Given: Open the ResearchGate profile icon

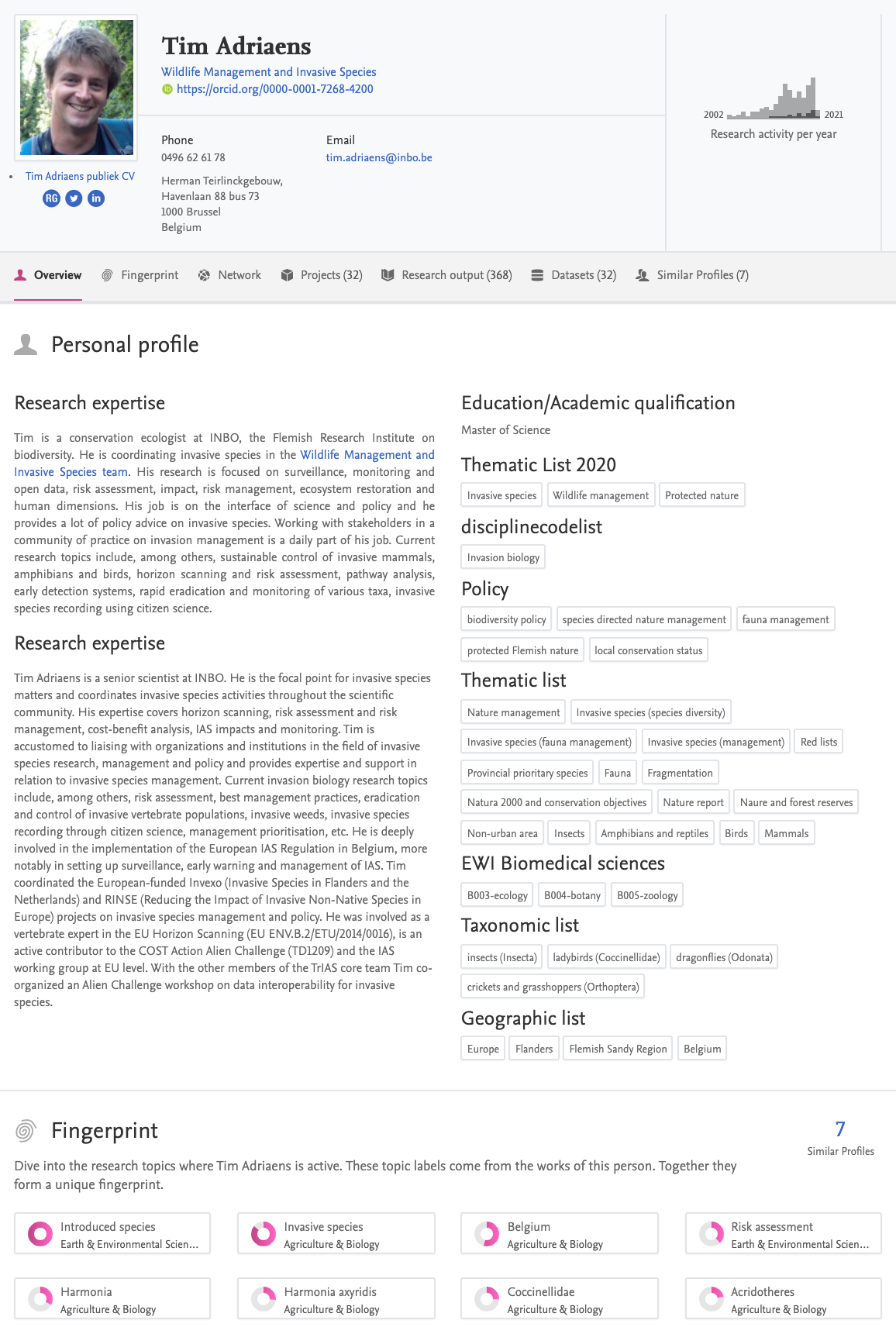Looking at the screenshot, I should [x=51, y=198].
